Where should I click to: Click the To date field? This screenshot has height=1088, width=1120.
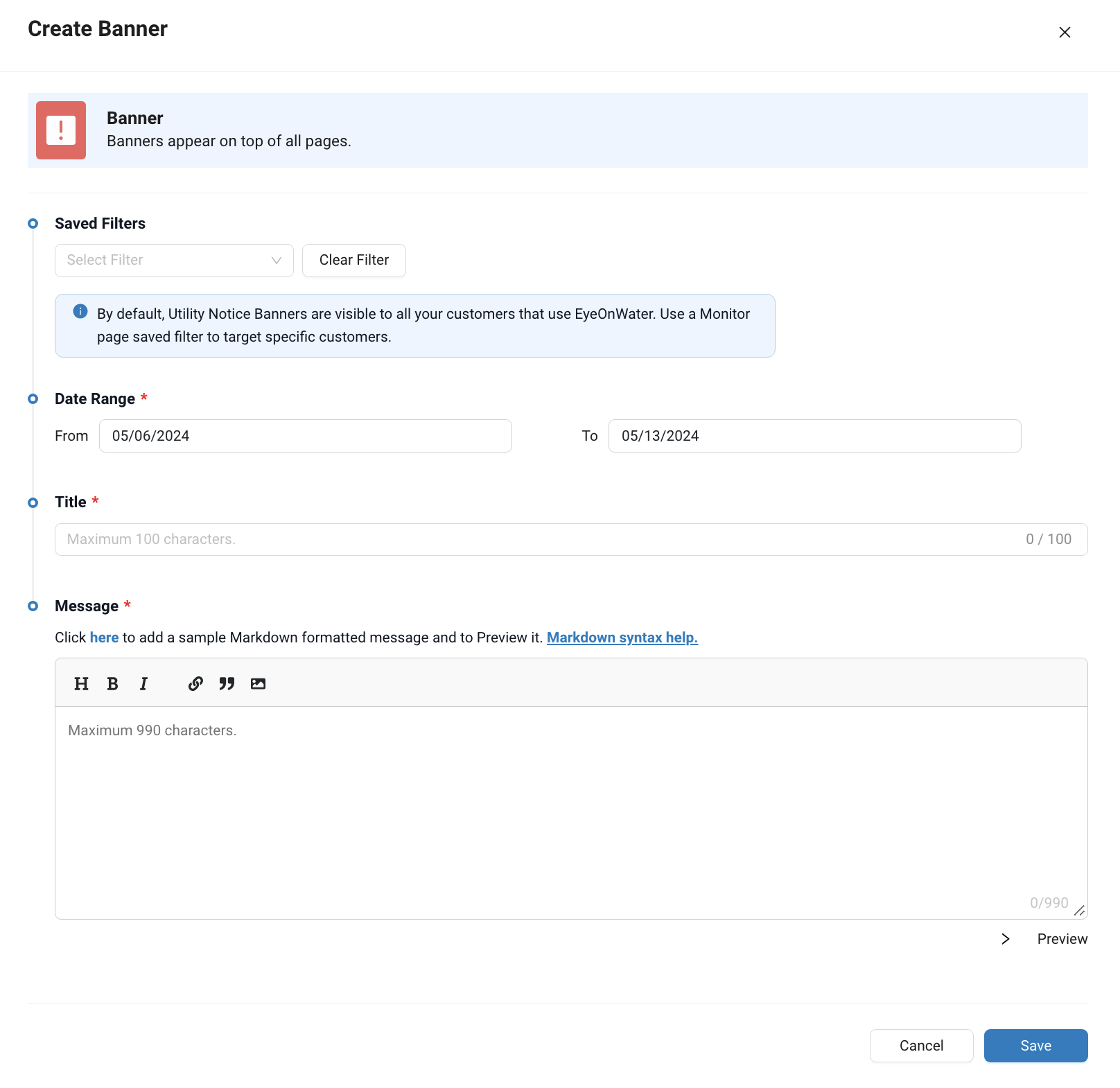point(814,436)
